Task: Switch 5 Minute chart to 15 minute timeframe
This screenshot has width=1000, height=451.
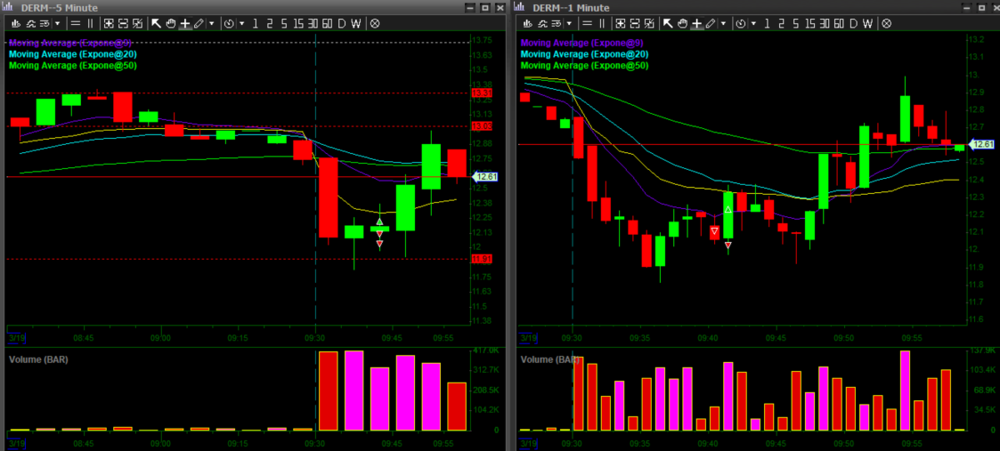Action: click(x=298, y=22)
